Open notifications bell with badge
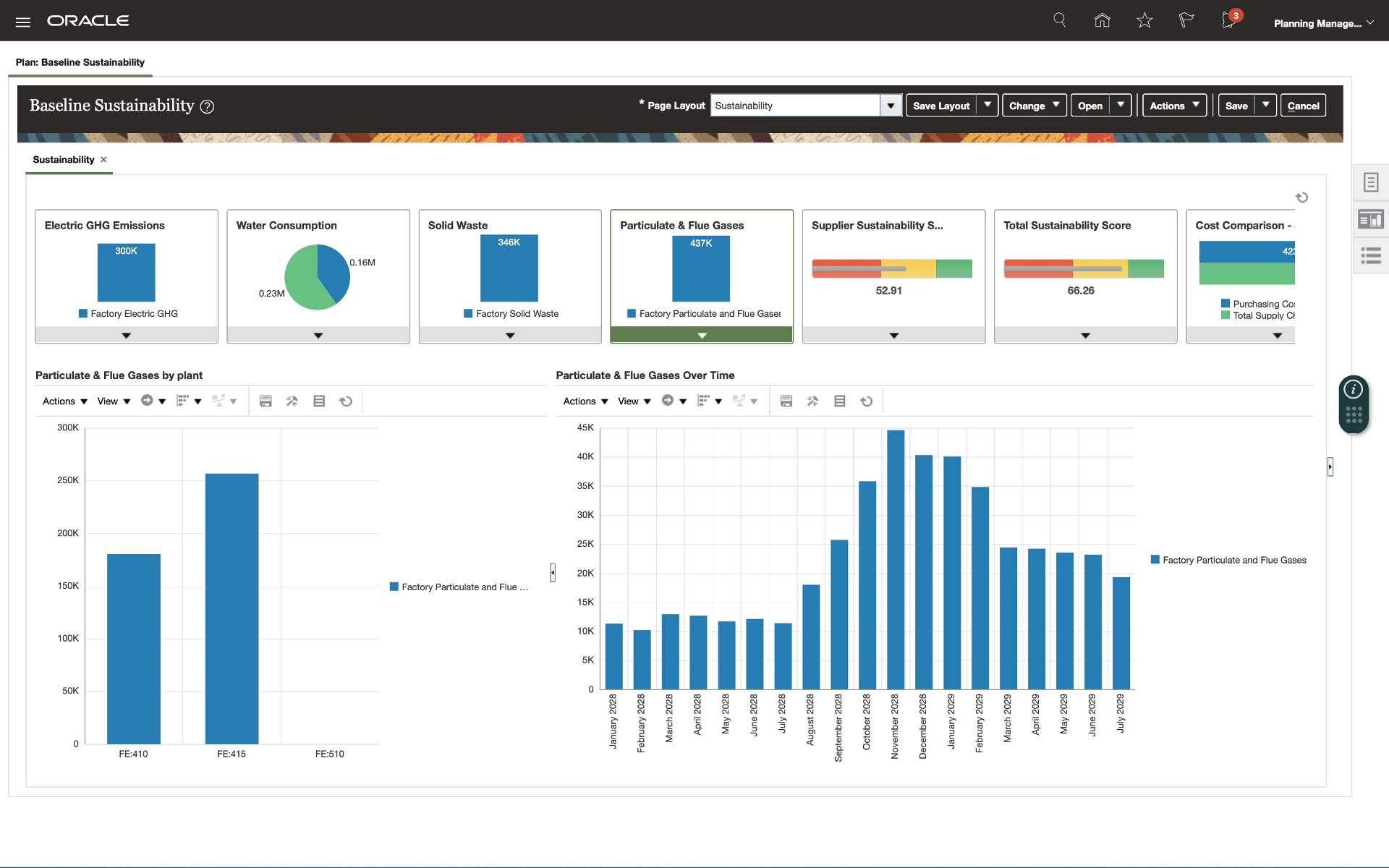This screenshot has width=1389, height=868. pos(1229,20)
